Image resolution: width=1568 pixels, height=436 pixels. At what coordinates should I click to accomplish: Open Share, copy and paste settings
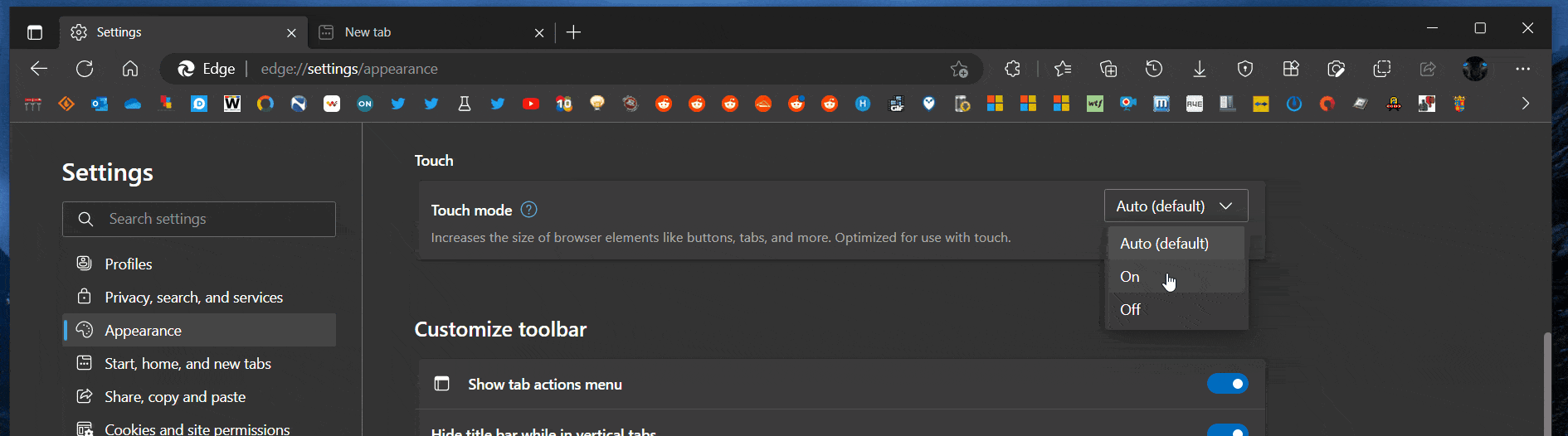coord(199,396)
